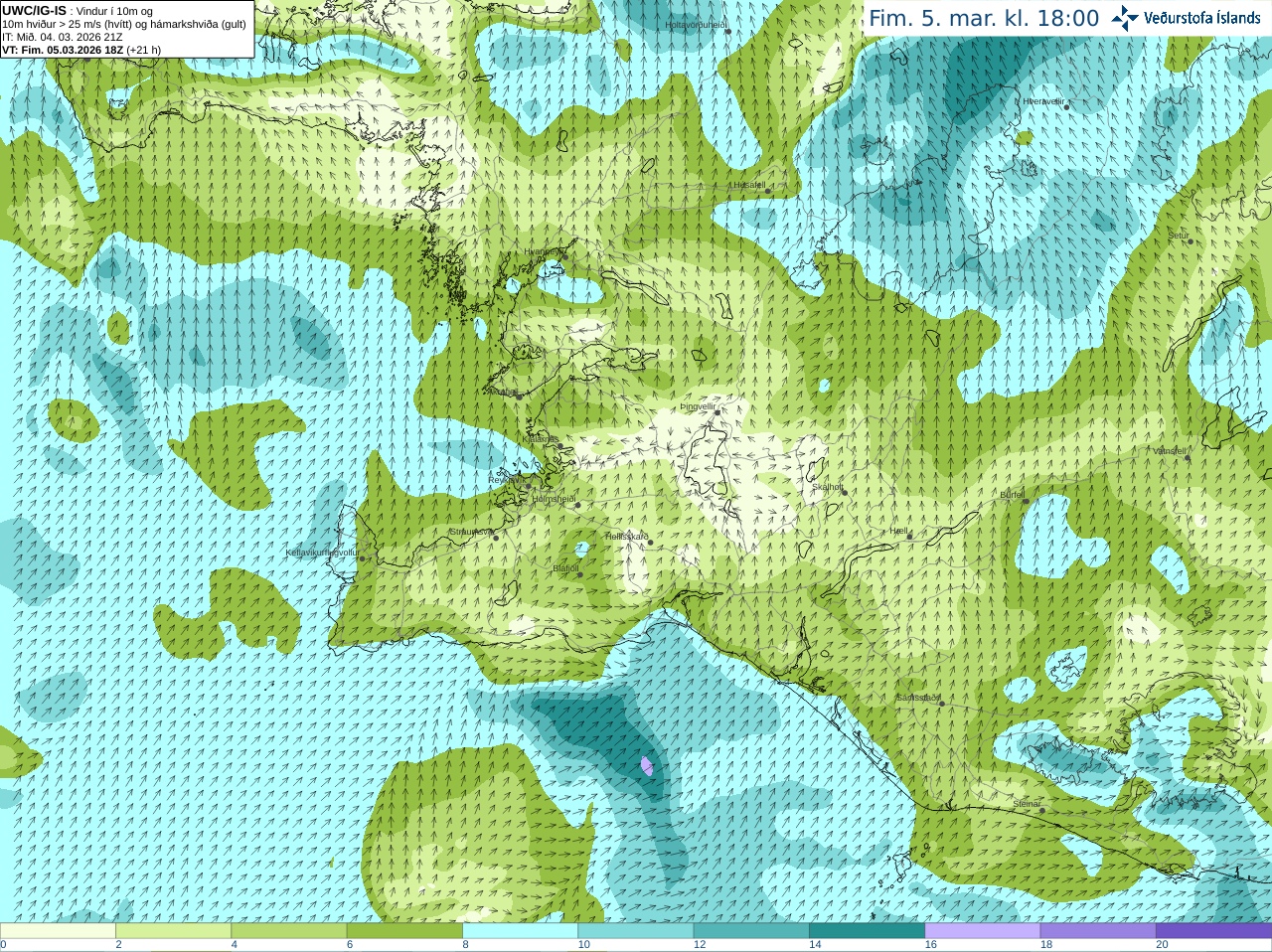Select the above 20 m/s purple legend swatch
This screenshot has width=1272, height=952.
point(1213,931)
